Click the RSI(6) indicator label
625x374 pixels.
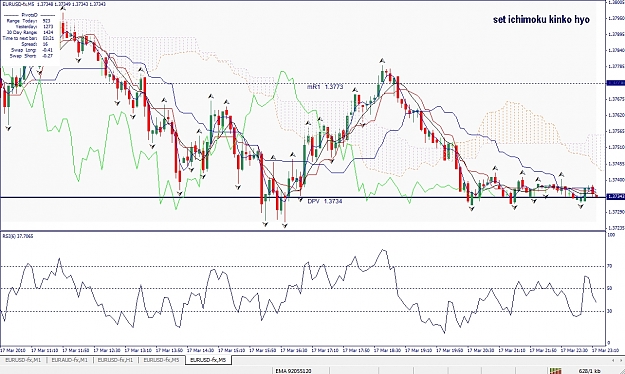pyautogui.click(x=18, y=236)
